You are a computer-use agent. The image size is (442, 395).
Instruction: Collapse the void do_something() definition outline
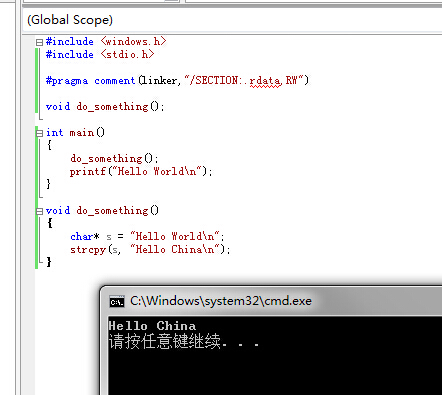click(x=39, y=211)
